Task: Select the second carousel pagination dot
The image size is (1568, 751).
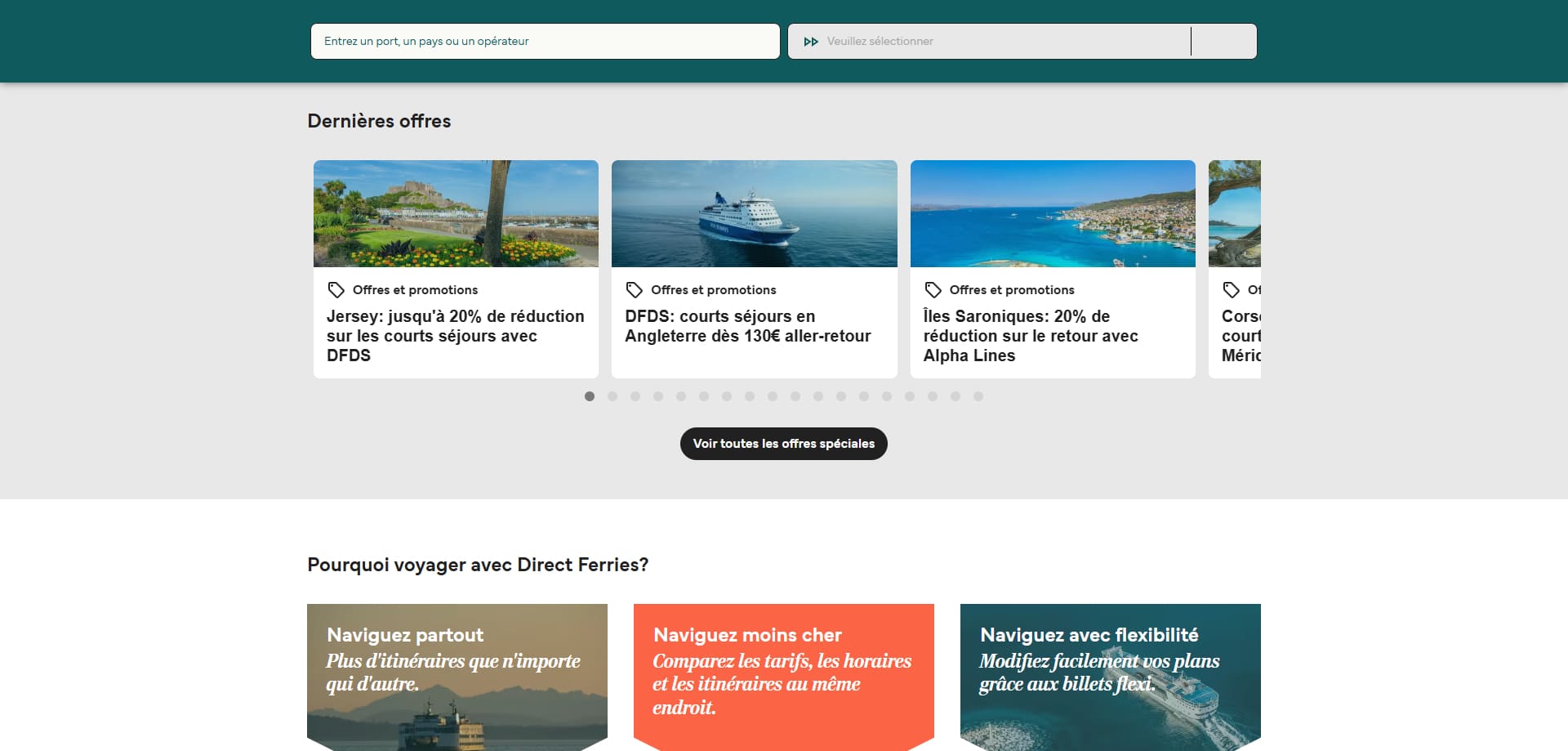Action: click(612, 396)
